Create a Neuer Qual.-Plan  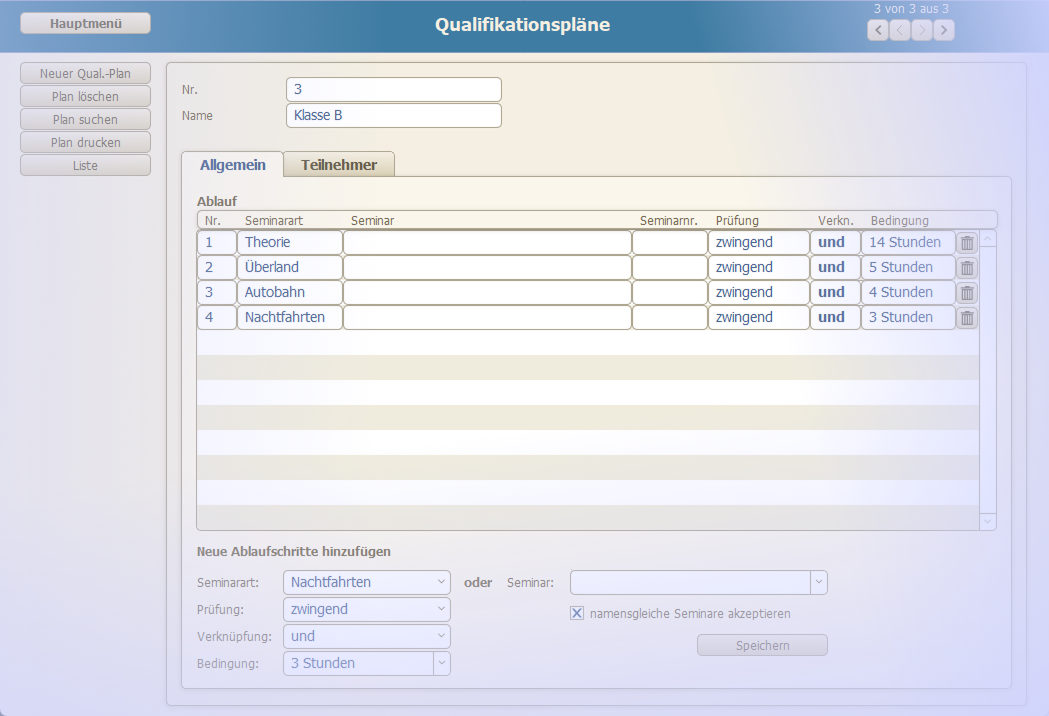(85, 73)
